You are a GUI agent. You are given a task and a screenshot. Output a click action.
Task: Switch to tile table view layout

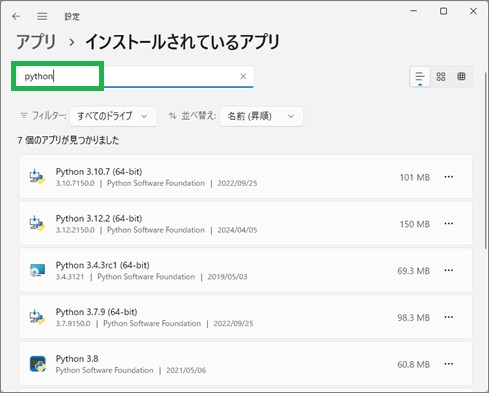[x=461, y=77]
